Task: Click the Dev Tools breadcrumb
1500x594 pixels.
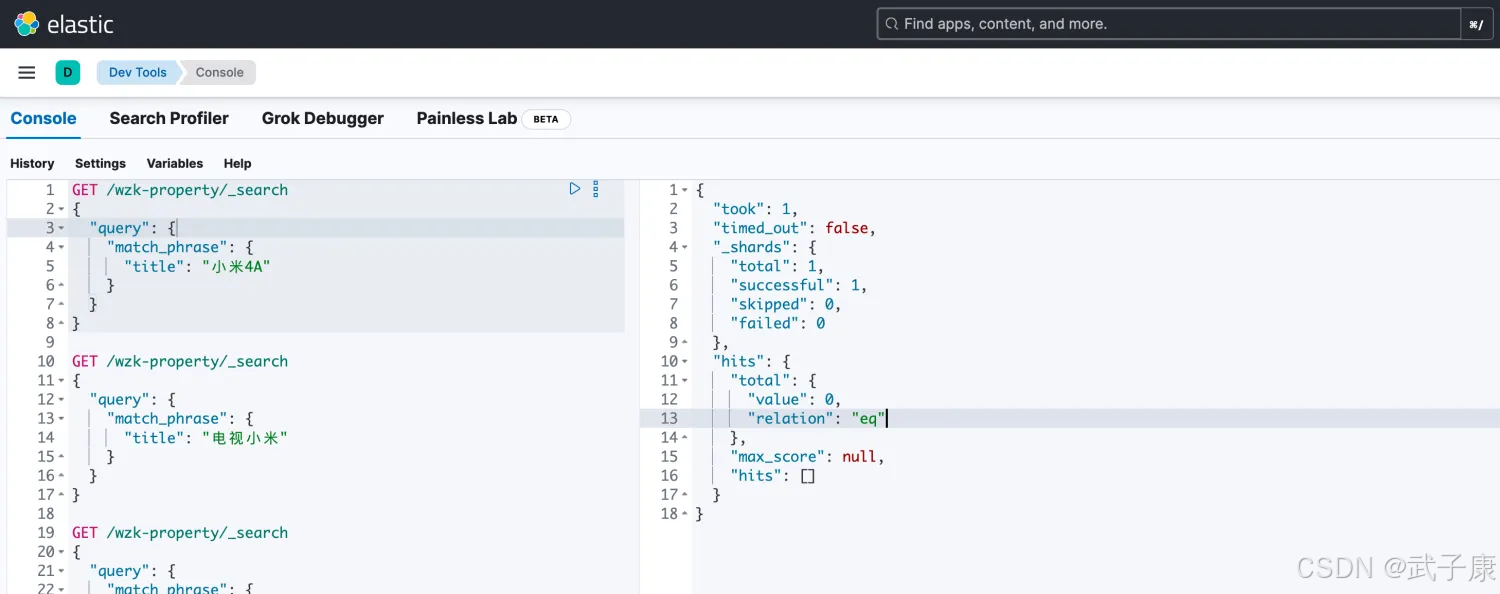Action: click(x=138, y=72)
